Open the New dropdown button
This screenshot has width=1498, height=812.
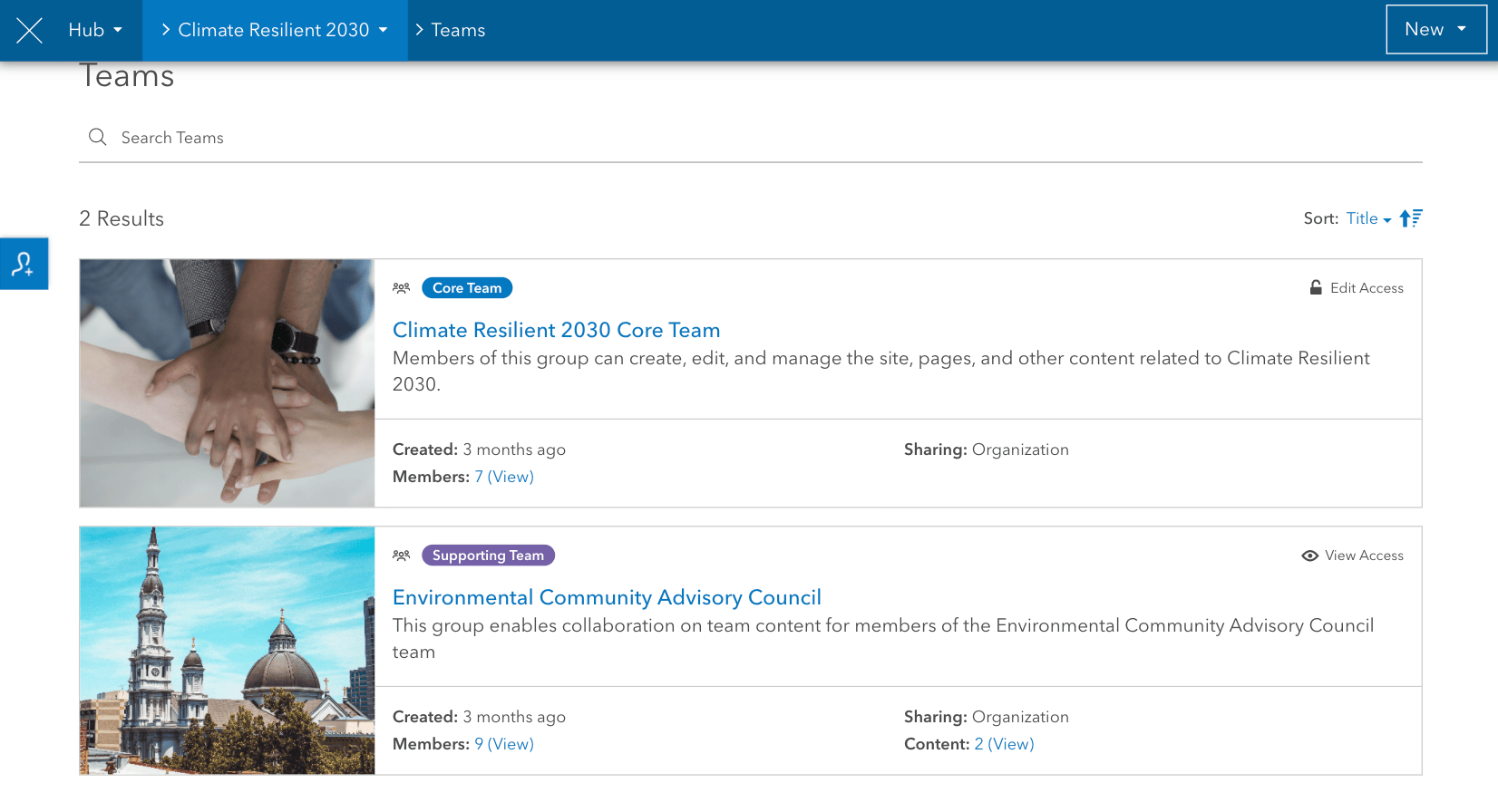point(1435,30)
